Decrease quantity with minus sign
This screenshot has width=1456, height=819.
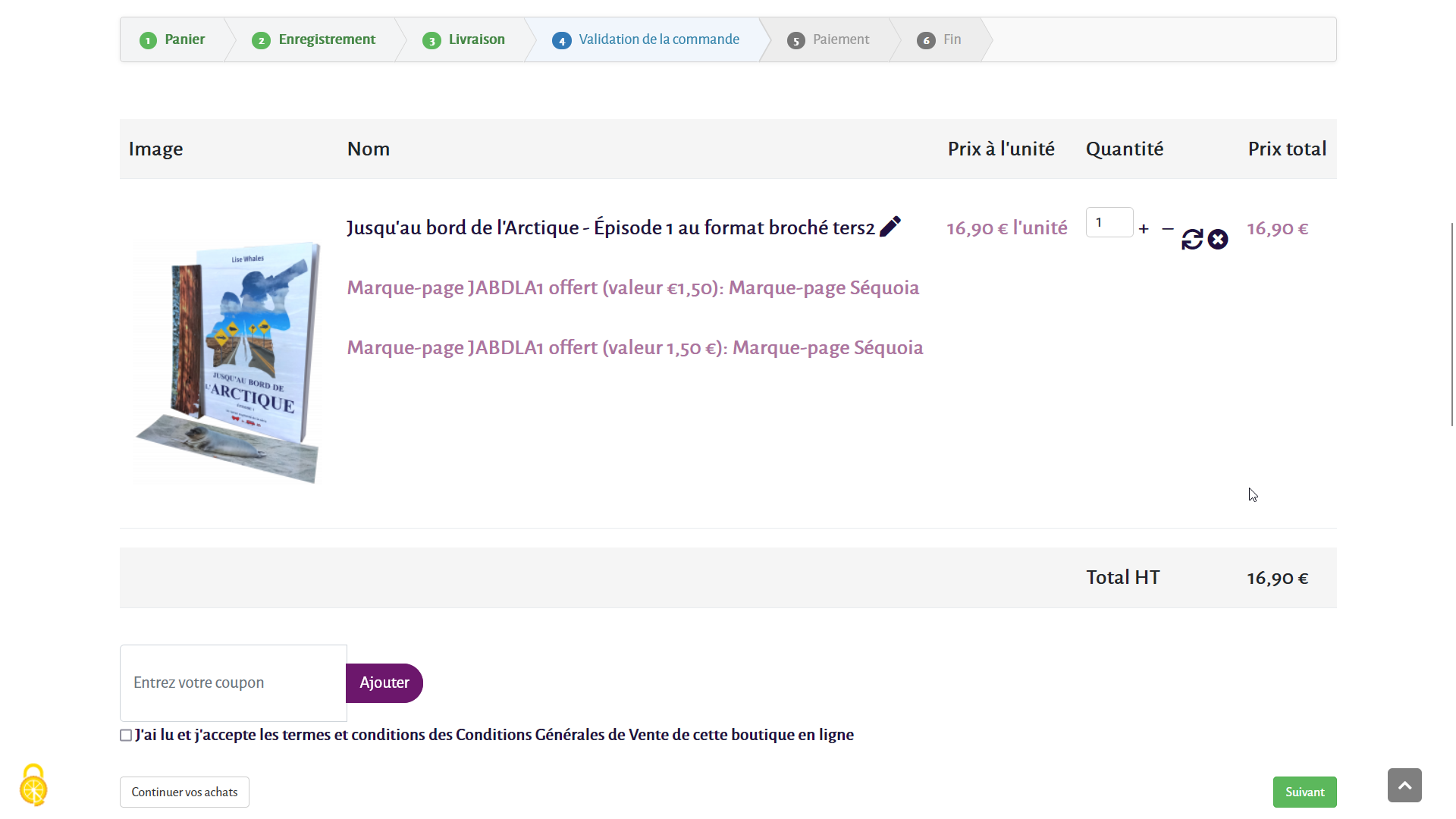[x=1168, y=229]
